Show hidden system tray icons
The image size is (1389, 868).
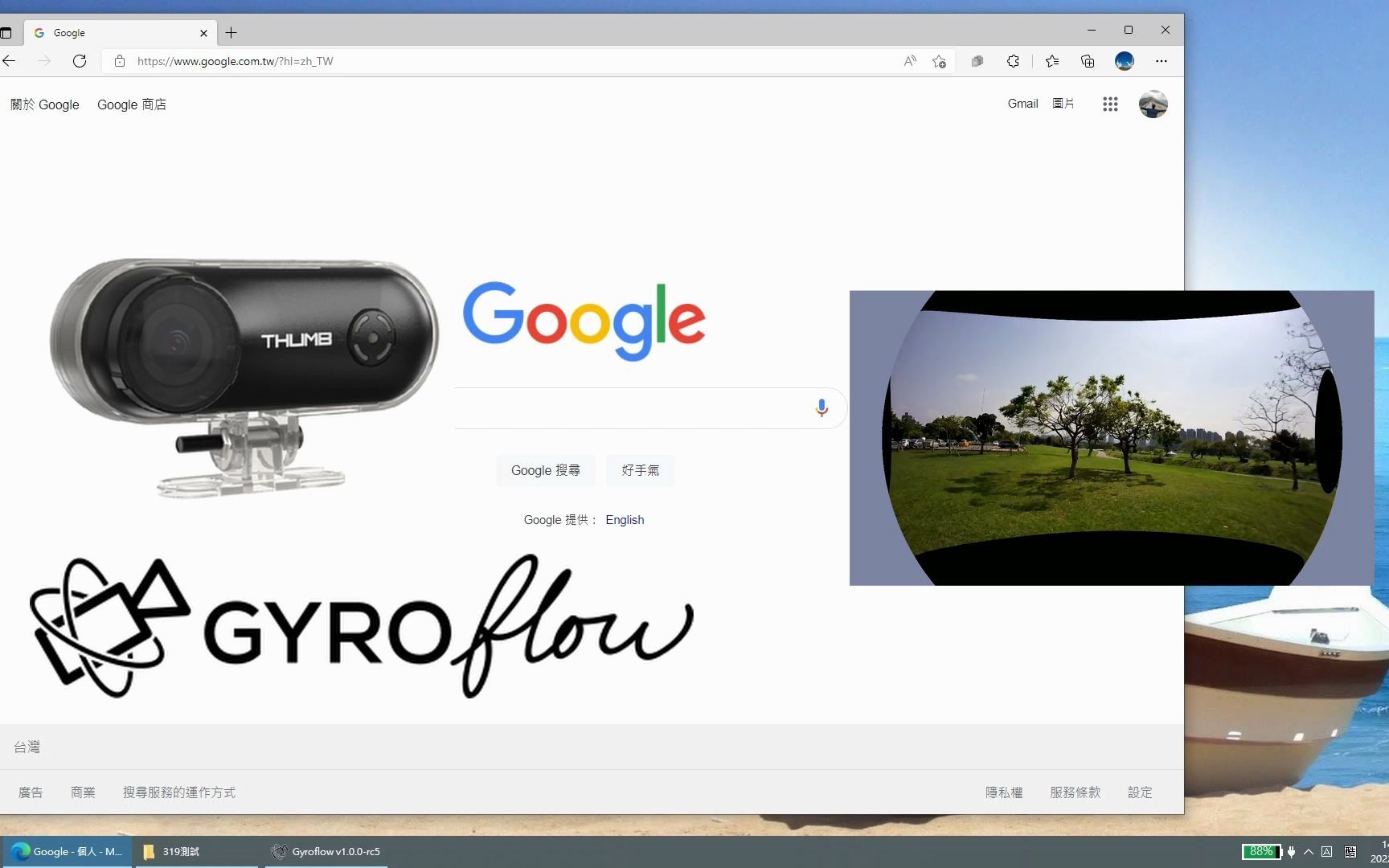point(1309,852)
